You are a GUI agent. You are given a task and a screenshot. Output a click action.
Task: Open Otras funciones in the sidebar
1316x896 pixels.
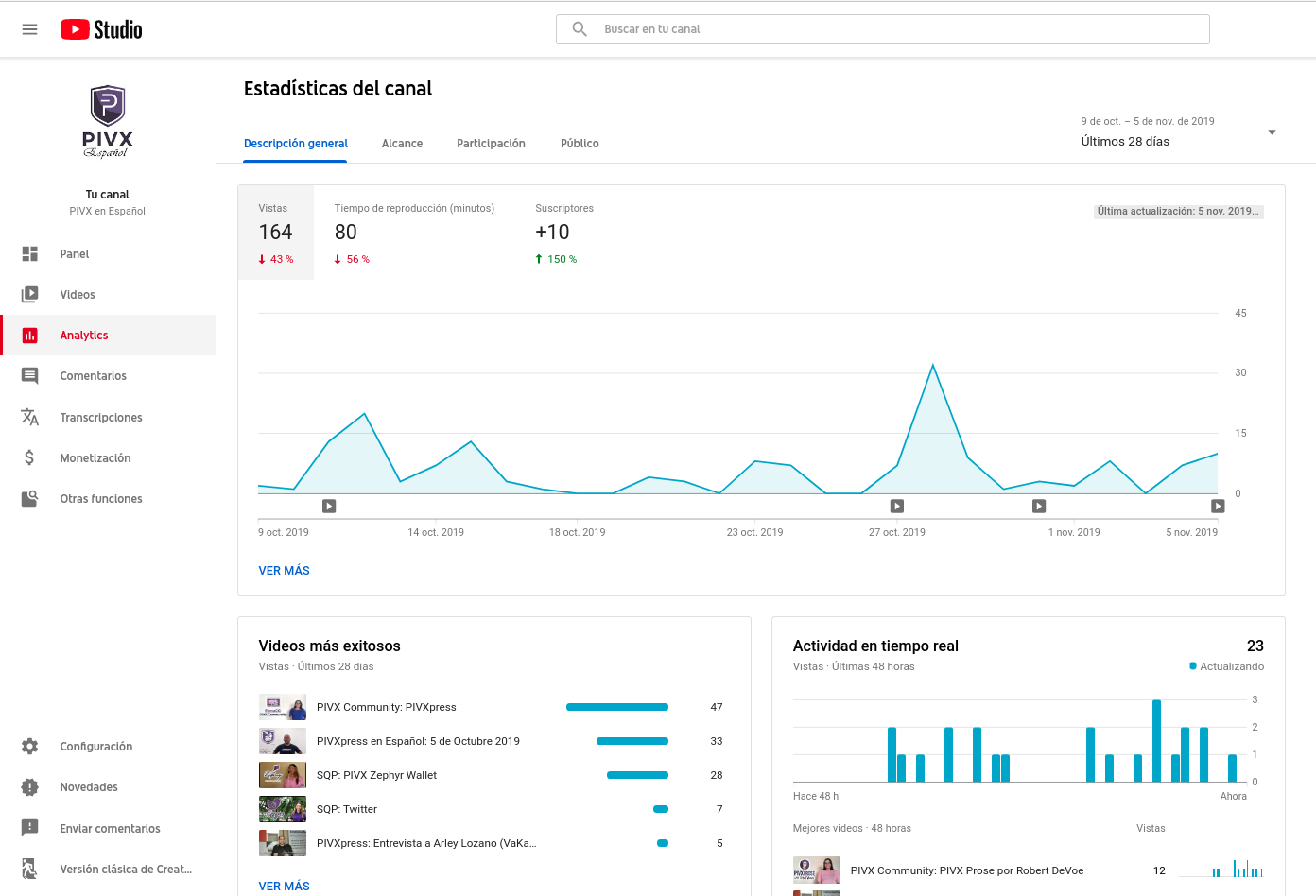108,498
